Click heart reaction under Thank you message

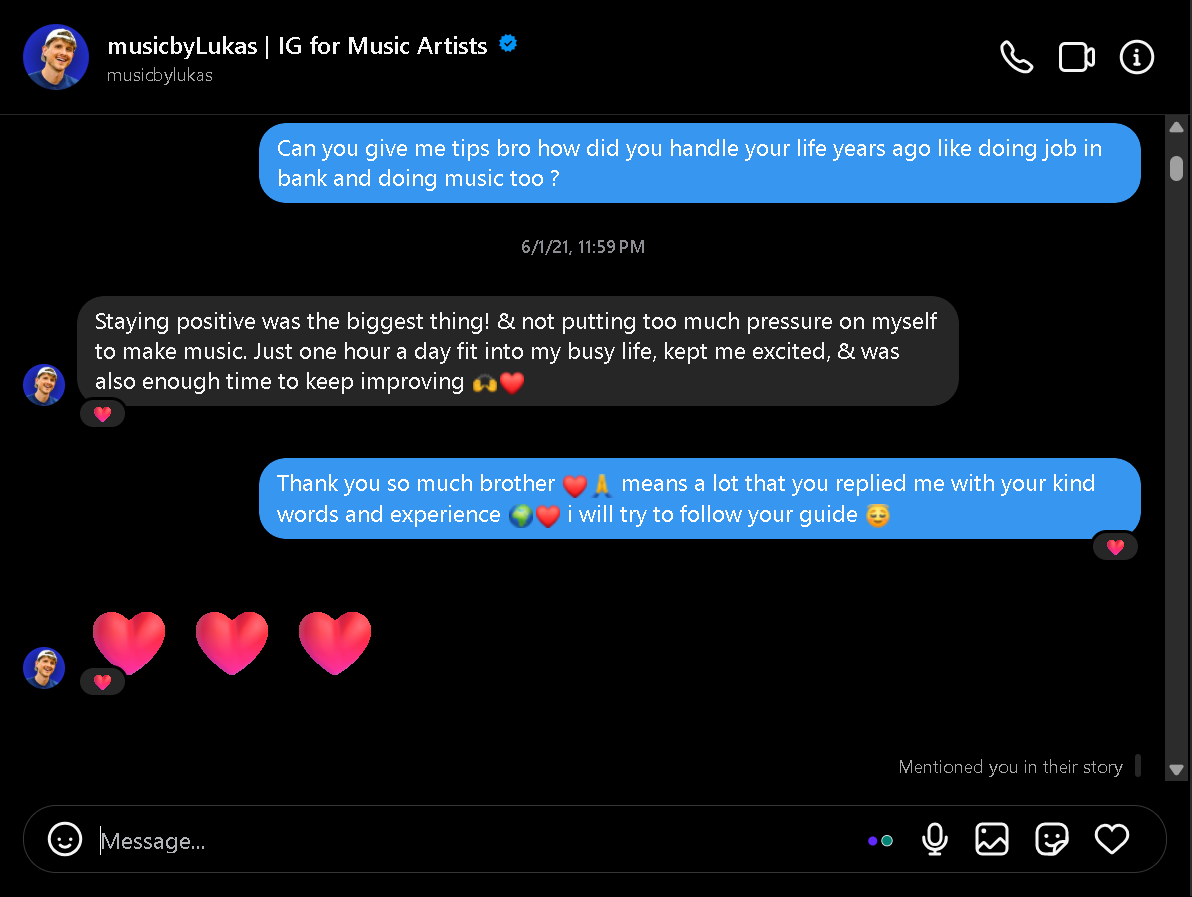coord(1115,547)
